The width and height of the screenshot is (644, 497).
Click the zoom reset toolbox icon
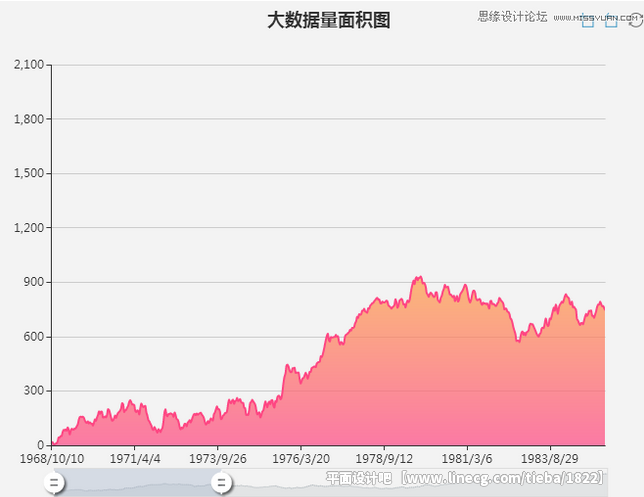(611, 19)
